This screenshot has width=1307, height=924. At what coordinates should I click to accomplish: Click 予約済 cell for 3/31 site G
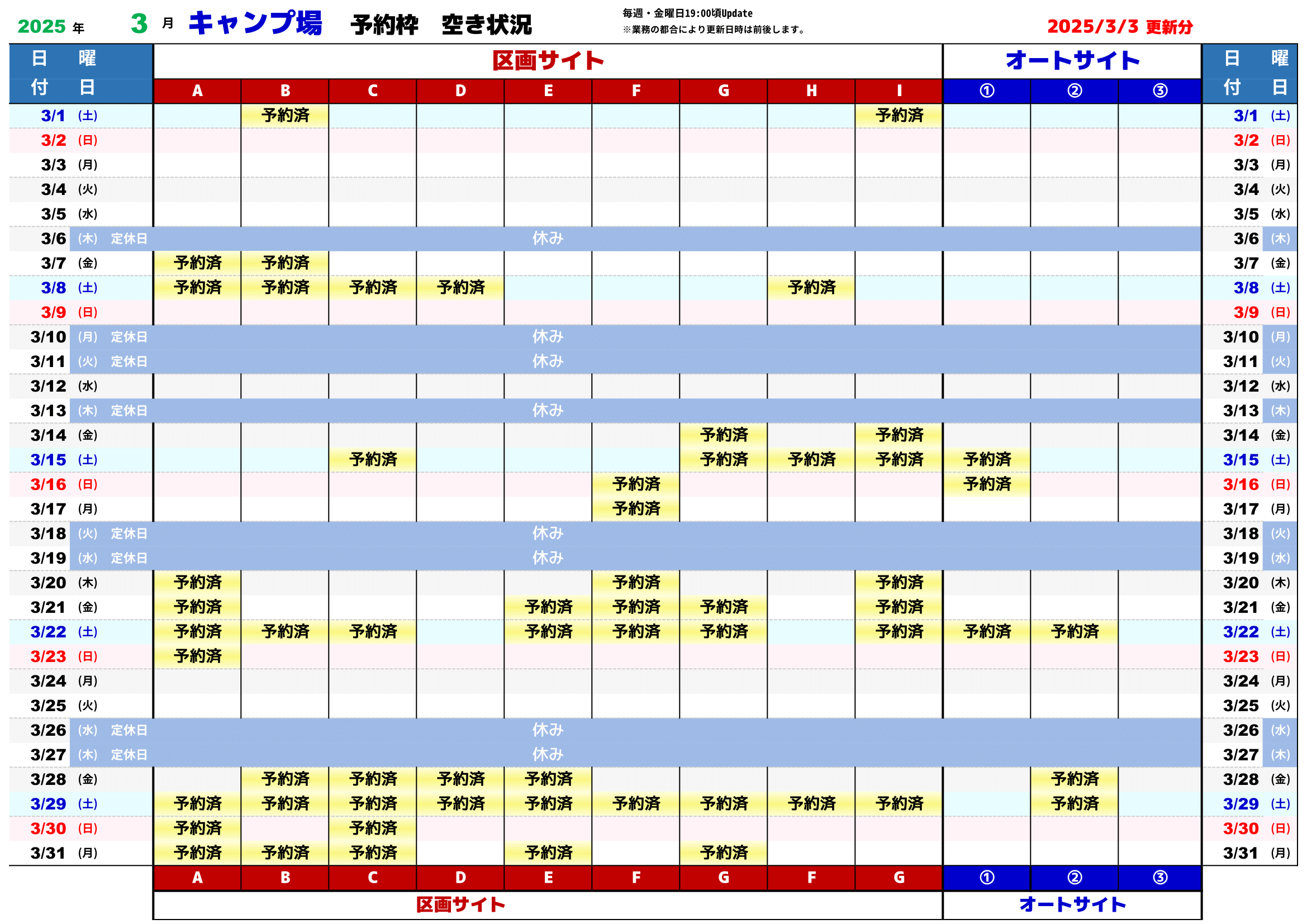(x=724, y=854)
